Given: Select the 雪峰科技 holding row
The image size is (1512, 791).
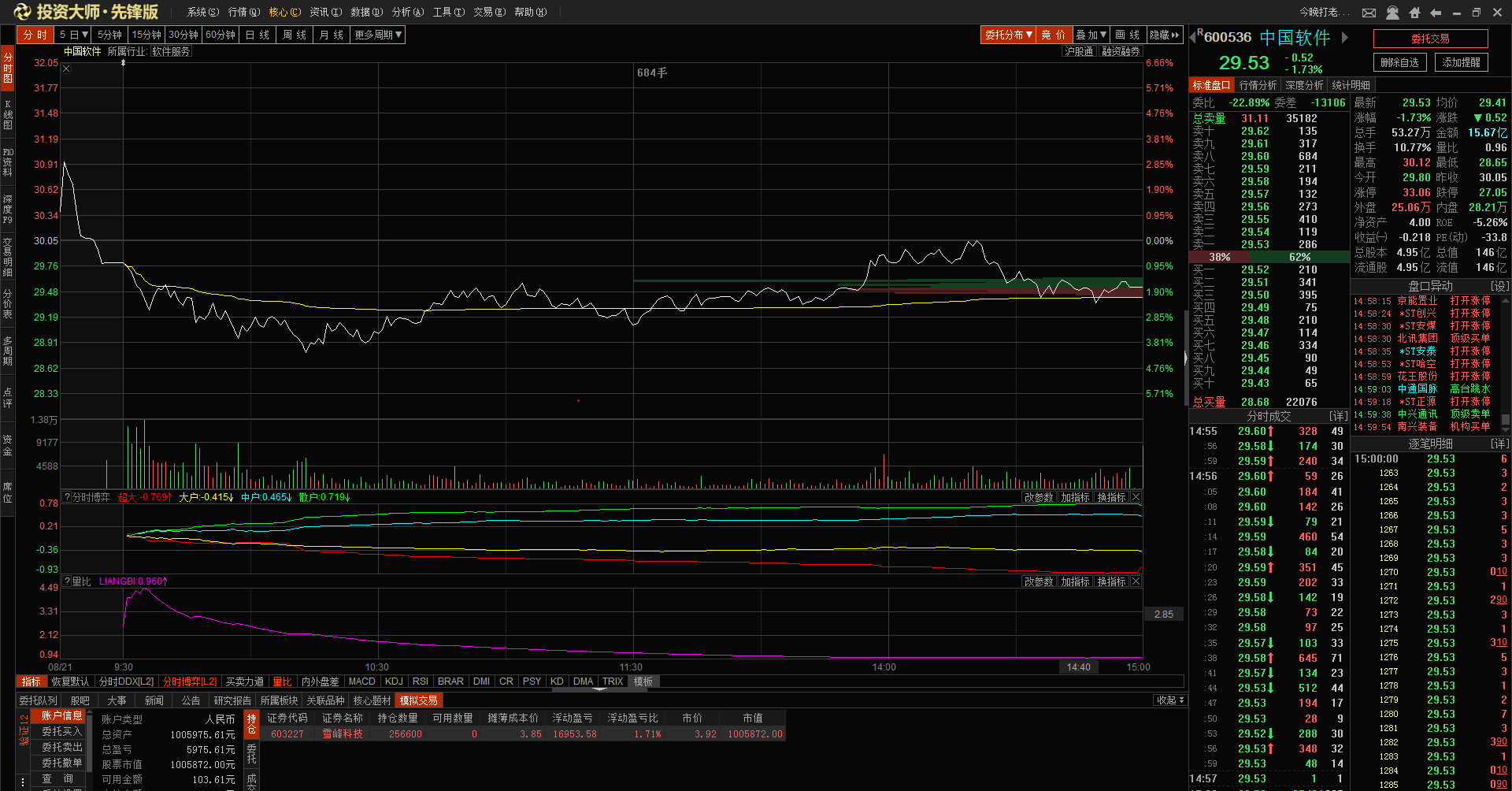Looking at the screenshot, I should pyautogui.click(x=524, y=733).
